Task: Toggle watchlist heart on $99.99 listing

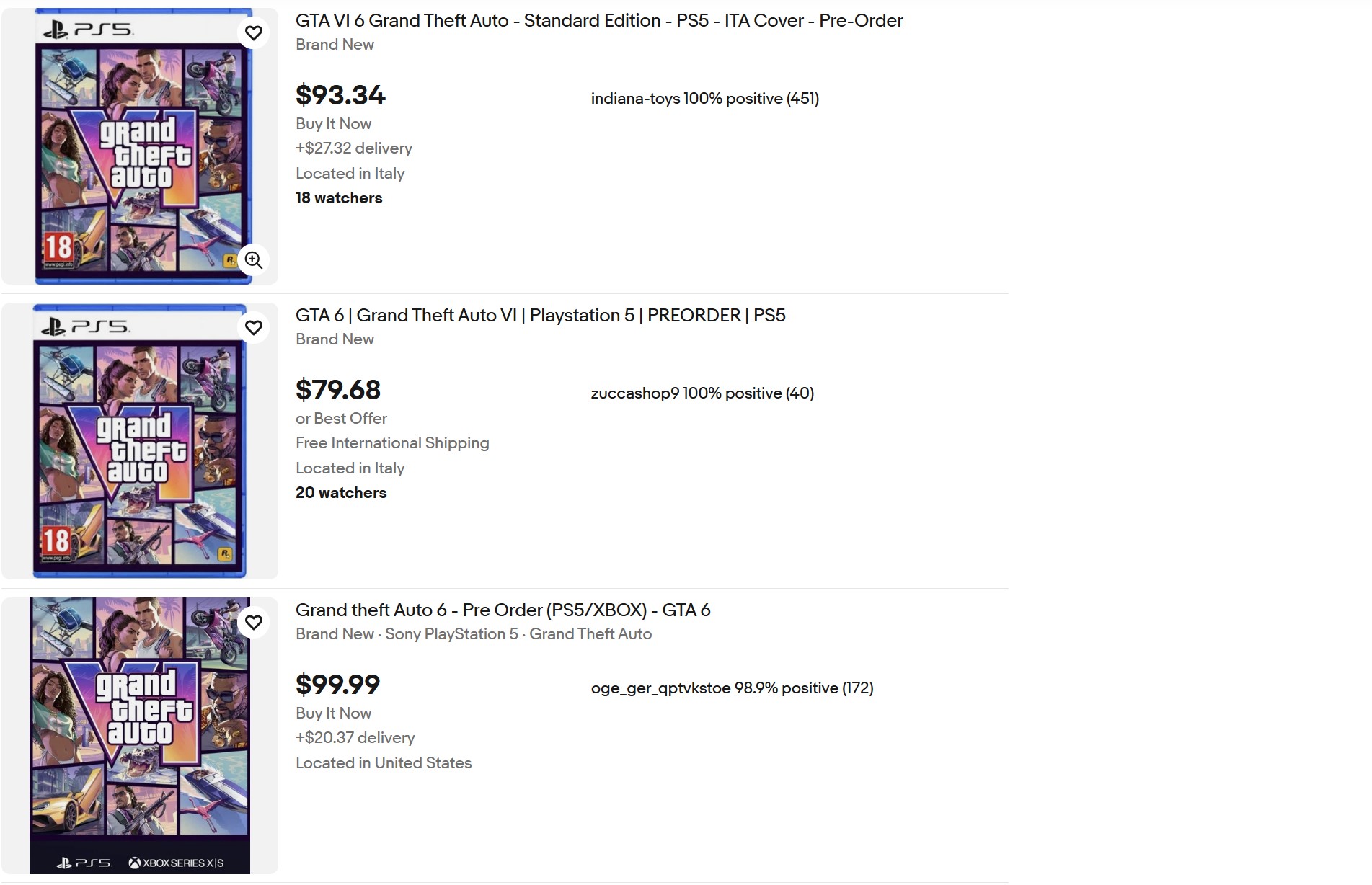Action: [254, 623]
